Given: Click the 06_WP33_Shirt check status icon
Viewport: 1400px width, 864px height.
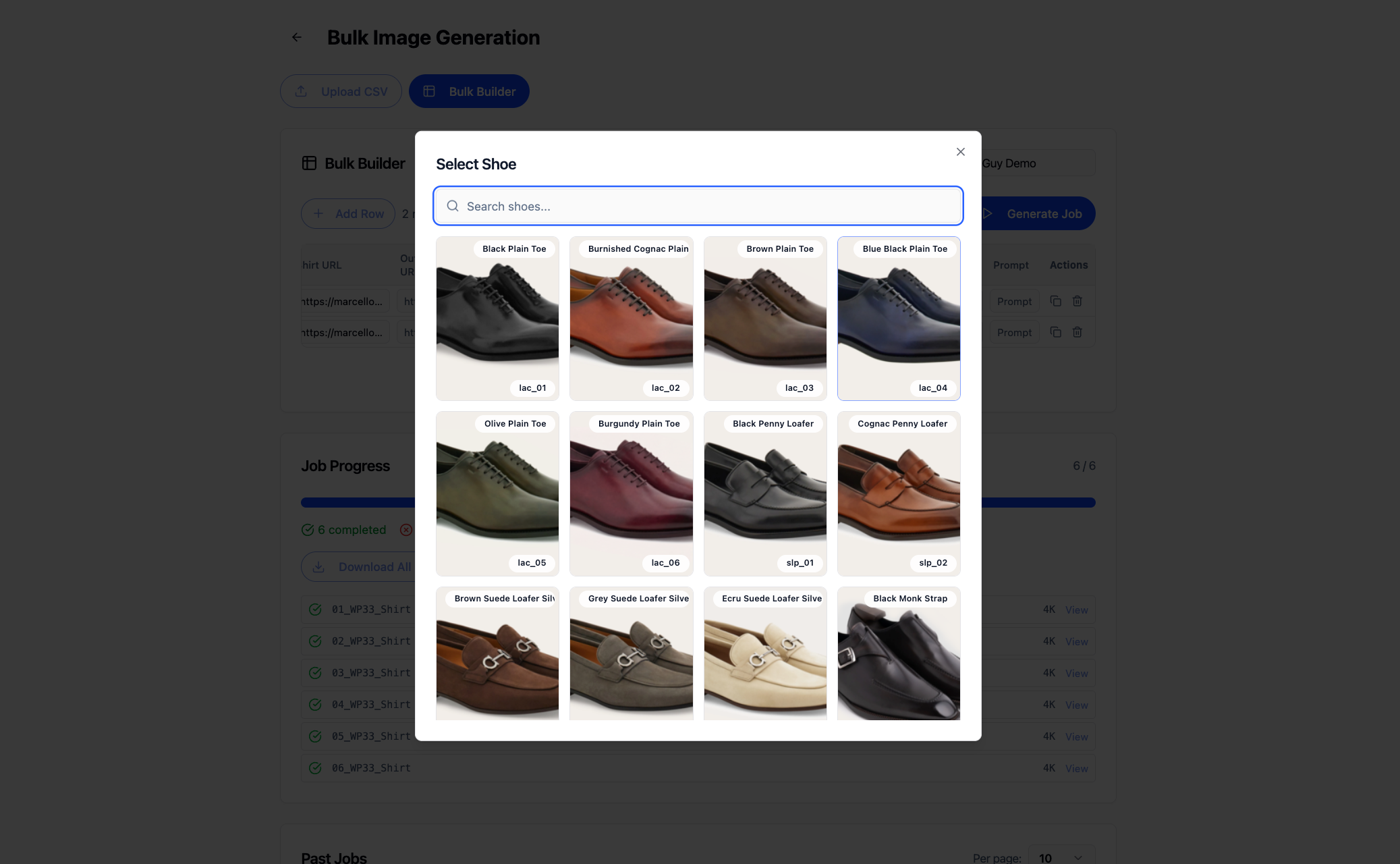Looking at the screenshot, I should click(315, 768).
